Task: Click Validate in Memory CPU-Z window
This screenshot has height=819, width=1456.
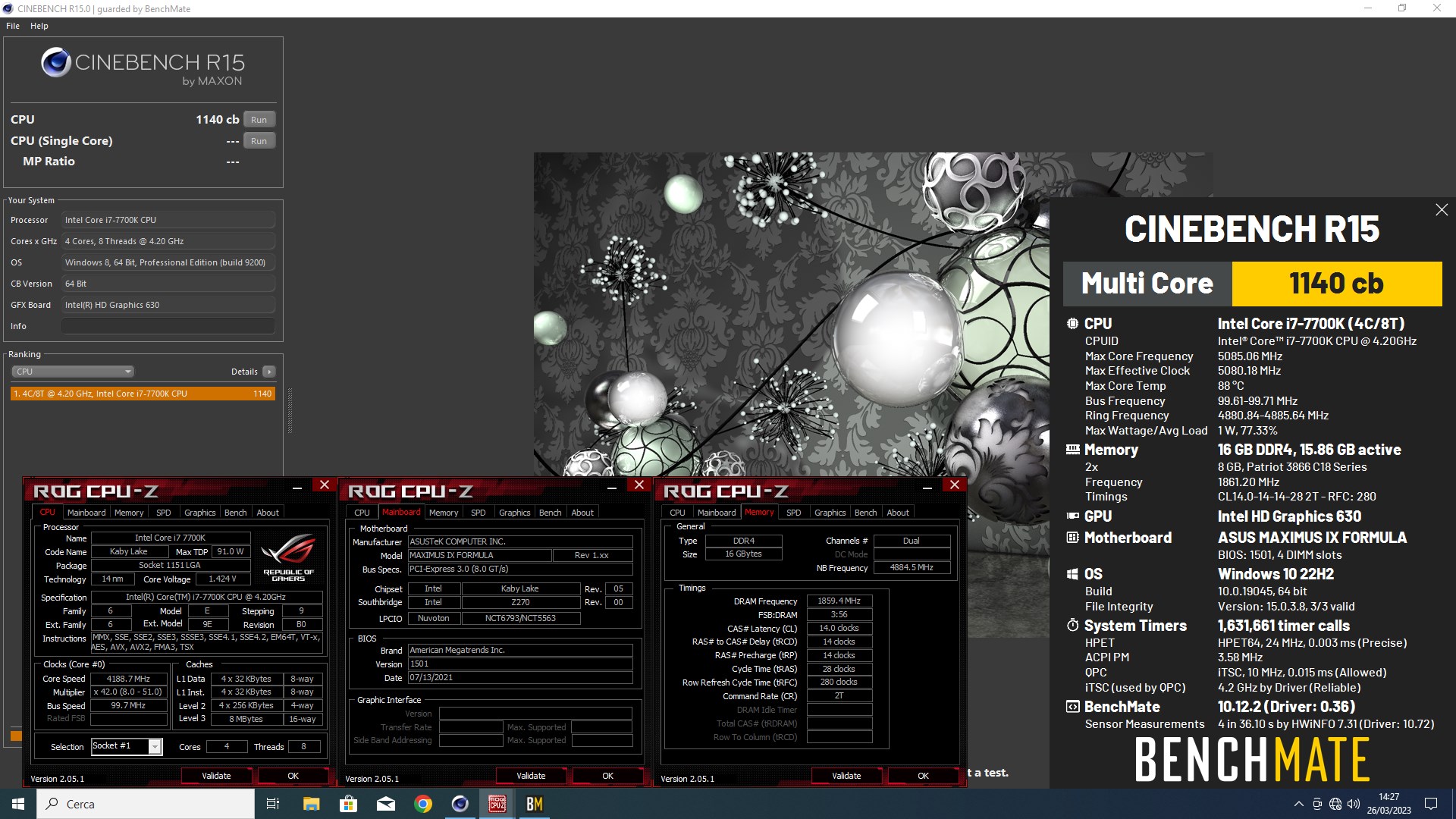Action: 846,776
